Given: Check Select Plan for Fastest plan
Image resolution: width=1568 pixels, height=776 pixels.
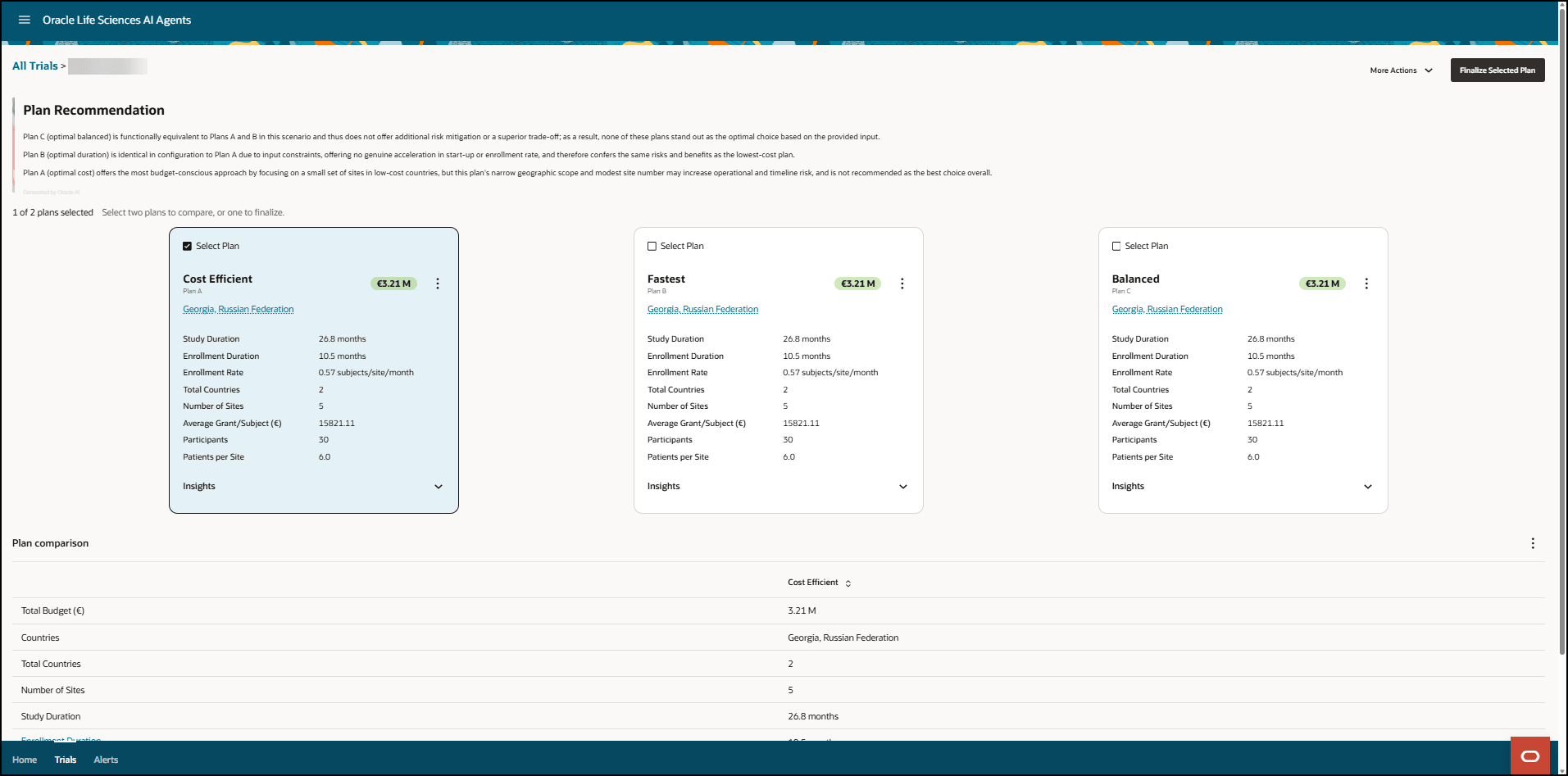Looking at the screenshot, I should point(652,246).
